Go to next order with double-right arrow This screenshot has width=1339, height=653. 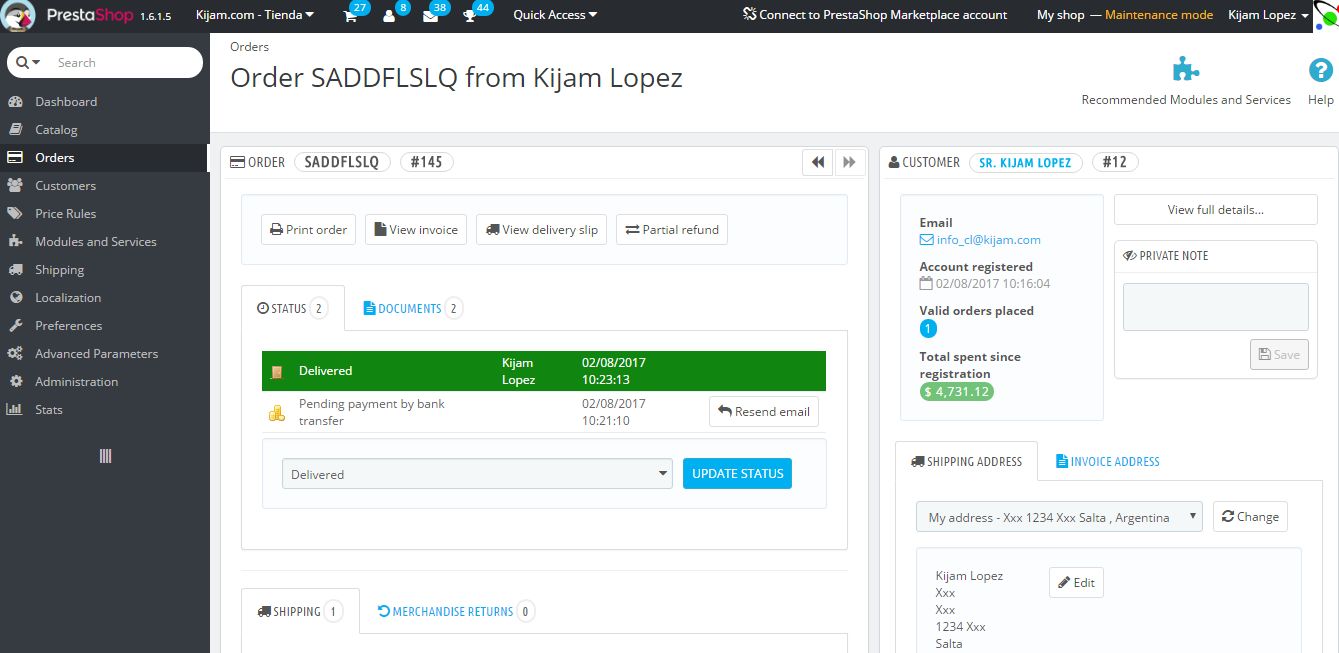[x=849, y=162]
